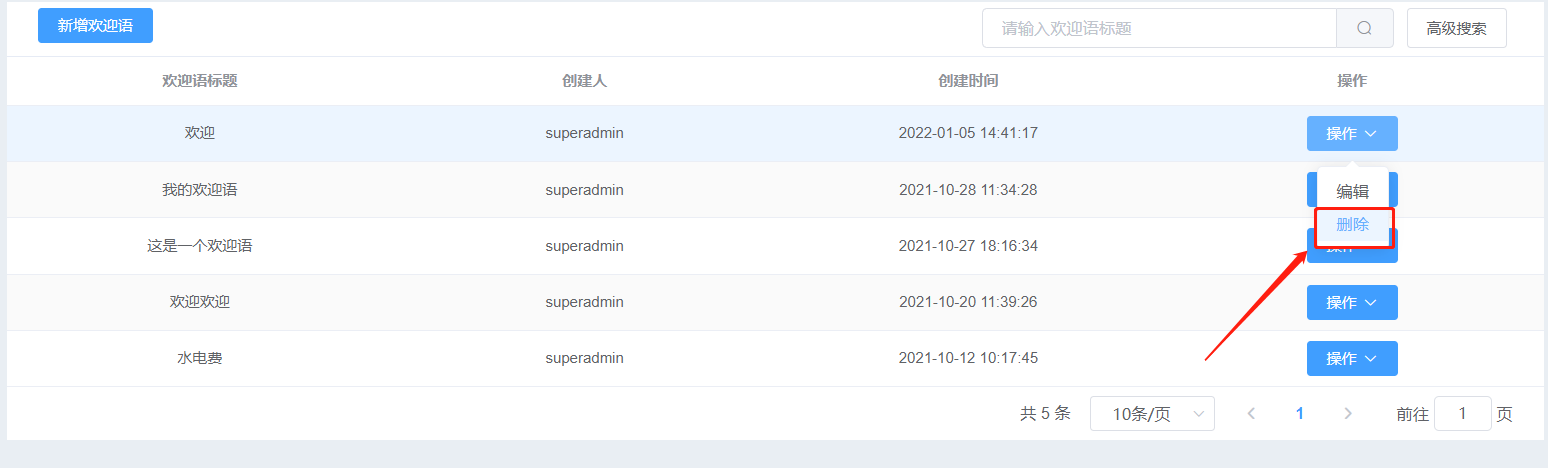
Task: Focus the 请输入欢迎语标题 search field
Action: click(x=1160, y=28)
